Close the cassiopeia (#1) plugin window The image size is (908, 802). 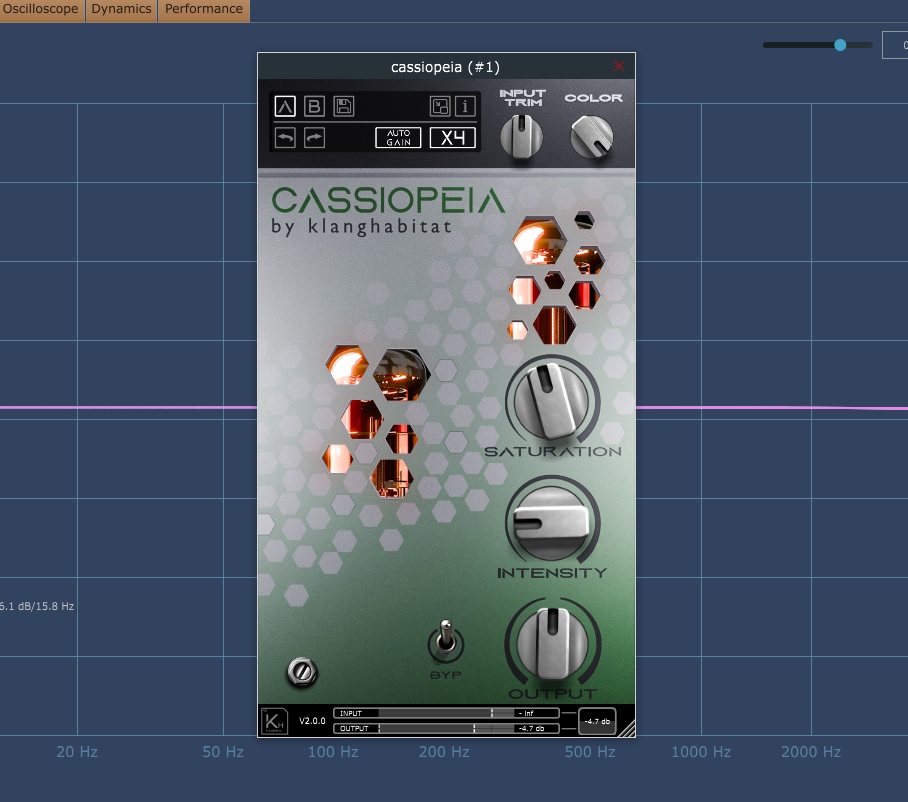pyautogui.click(x=619, y=66)
